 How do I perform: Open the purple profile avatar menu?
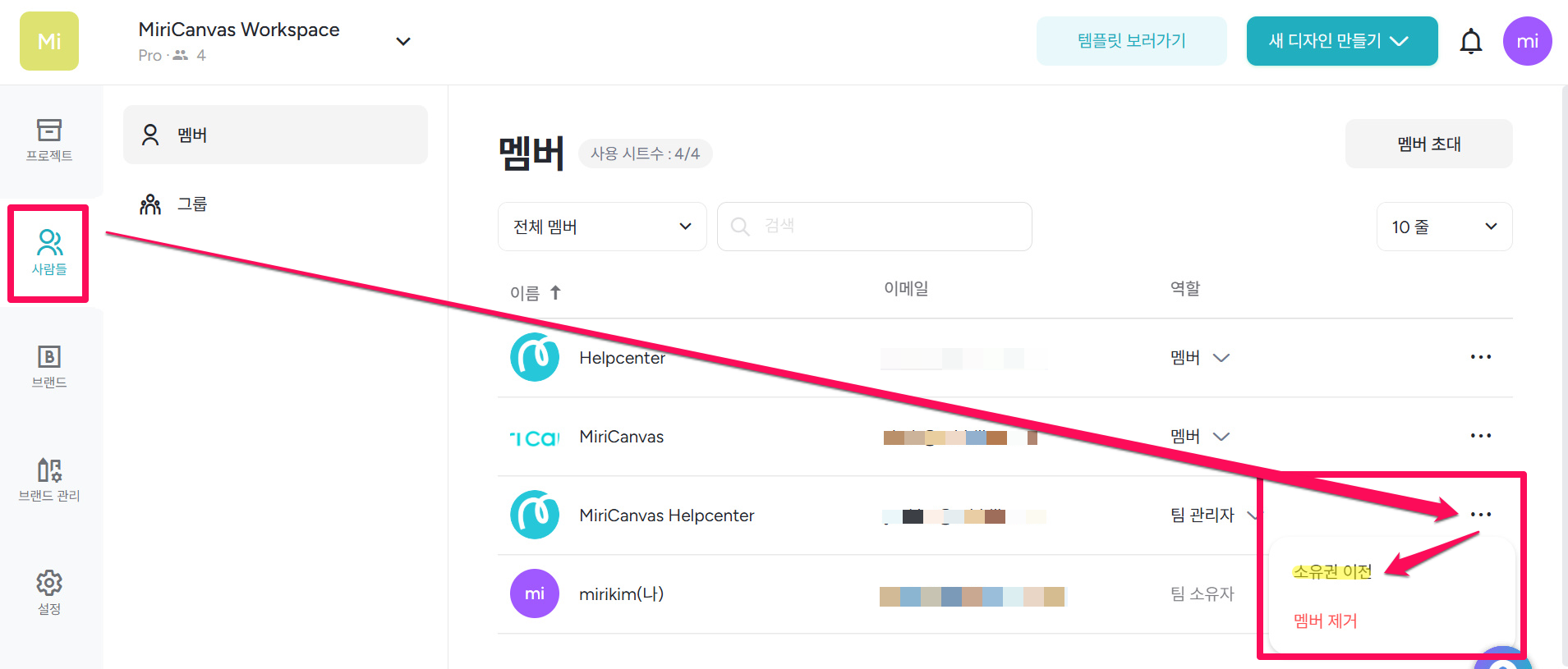tap(1527, 41)
